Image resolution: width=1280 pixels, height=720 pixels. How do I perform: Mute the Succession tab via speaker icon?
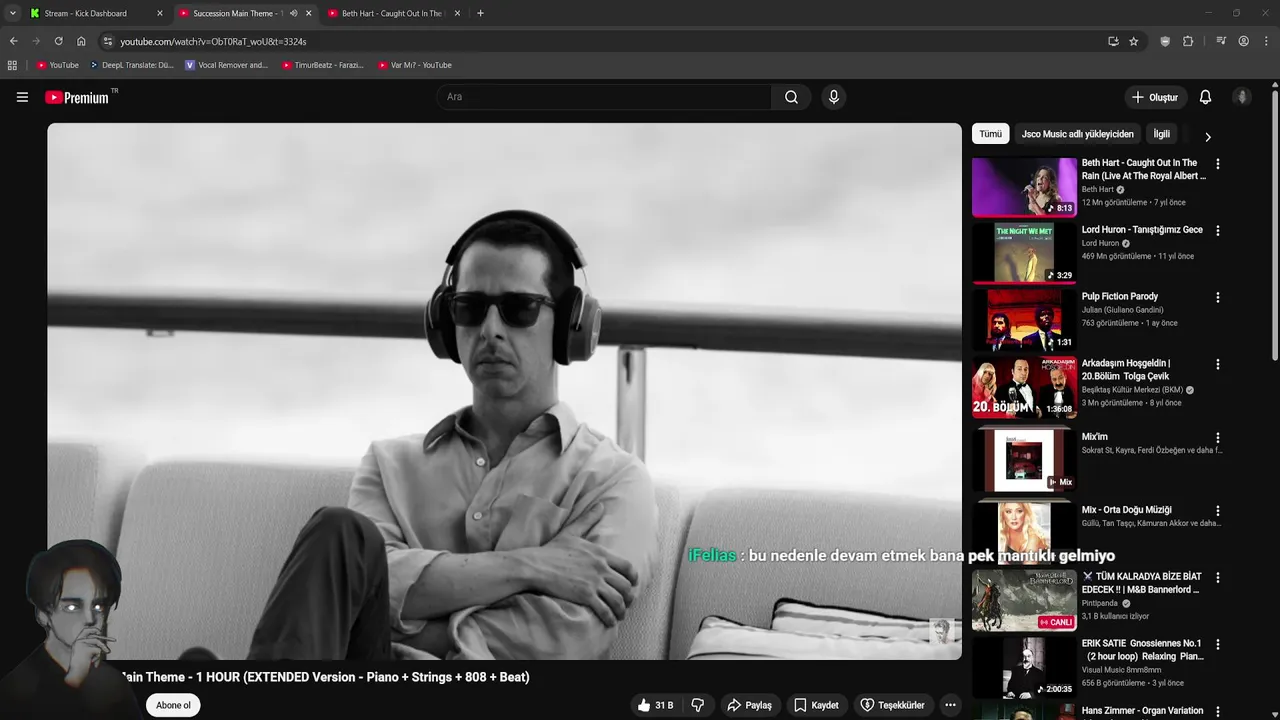coord(293,13)
